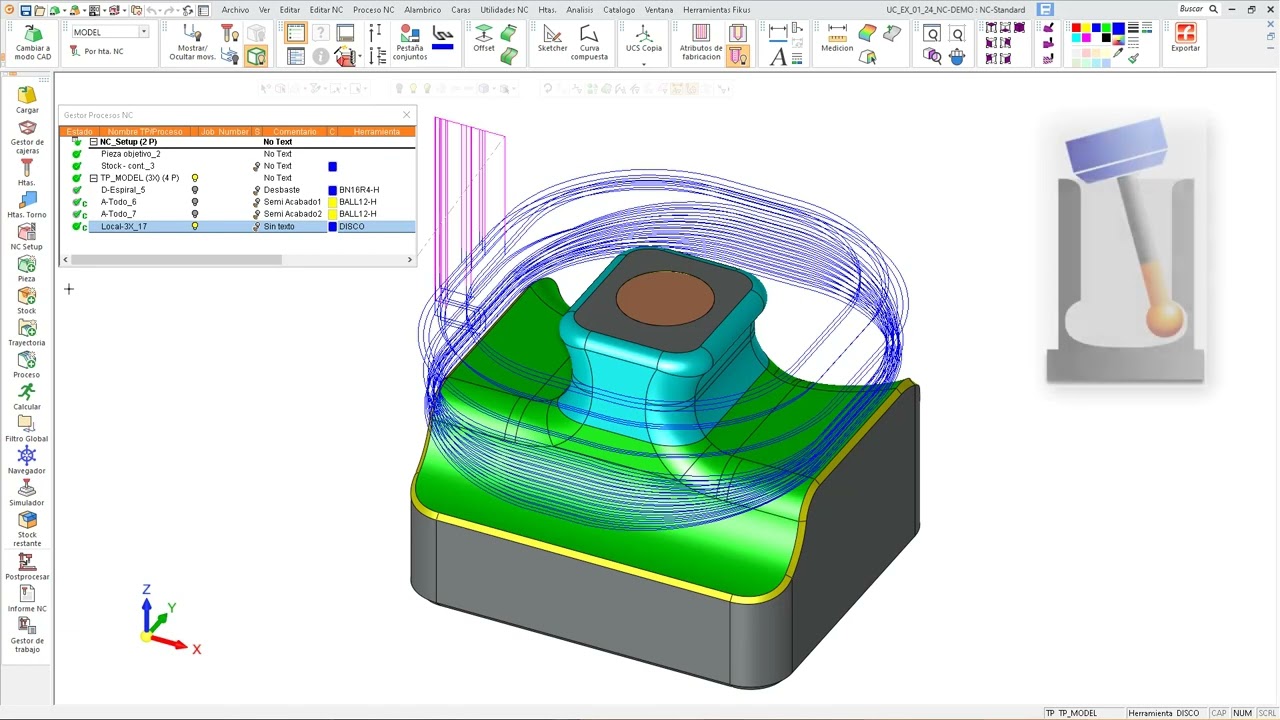The height and width of the screenshot is (720, 1280).
Task: Toggle light bulb for A-Todo_6 row
Action: coord(195,202)
